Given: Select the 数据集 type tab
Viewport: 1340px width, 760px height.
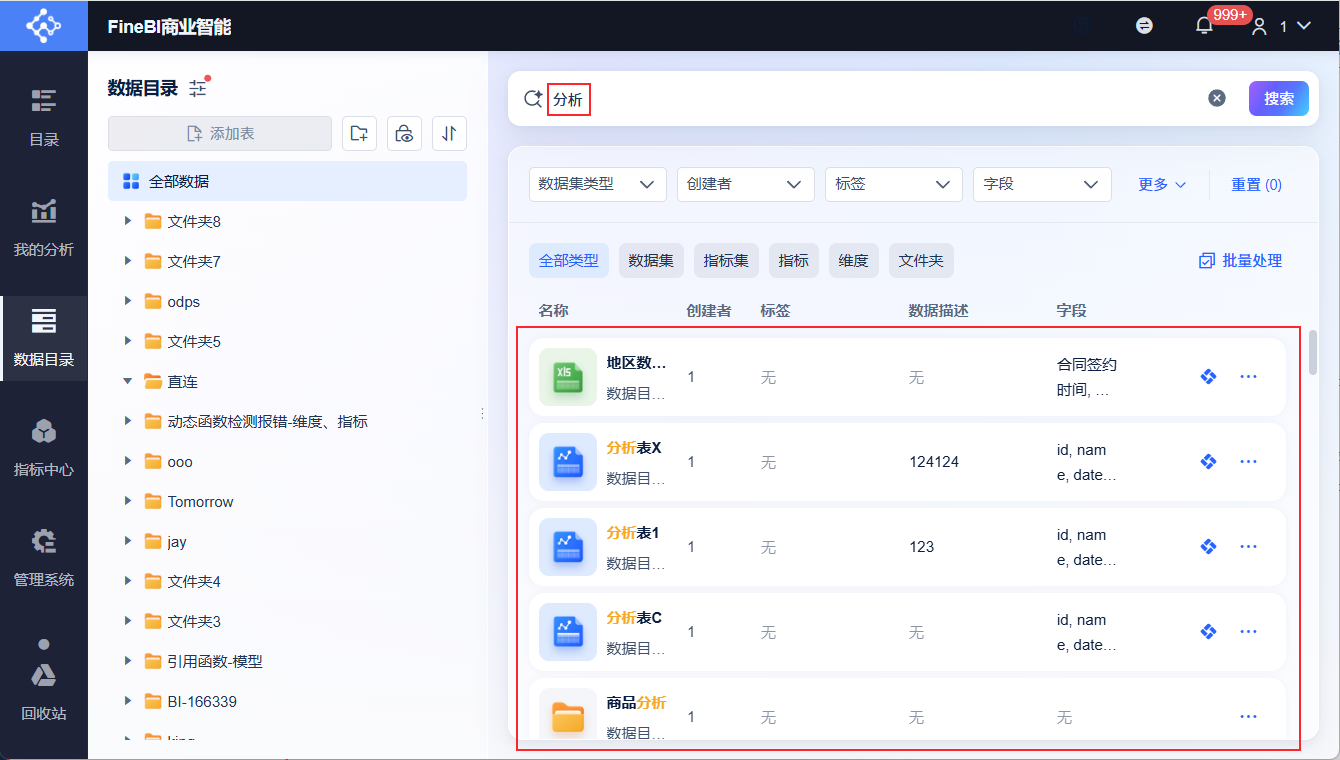Looking at the screenshot, I should [651, 260].
